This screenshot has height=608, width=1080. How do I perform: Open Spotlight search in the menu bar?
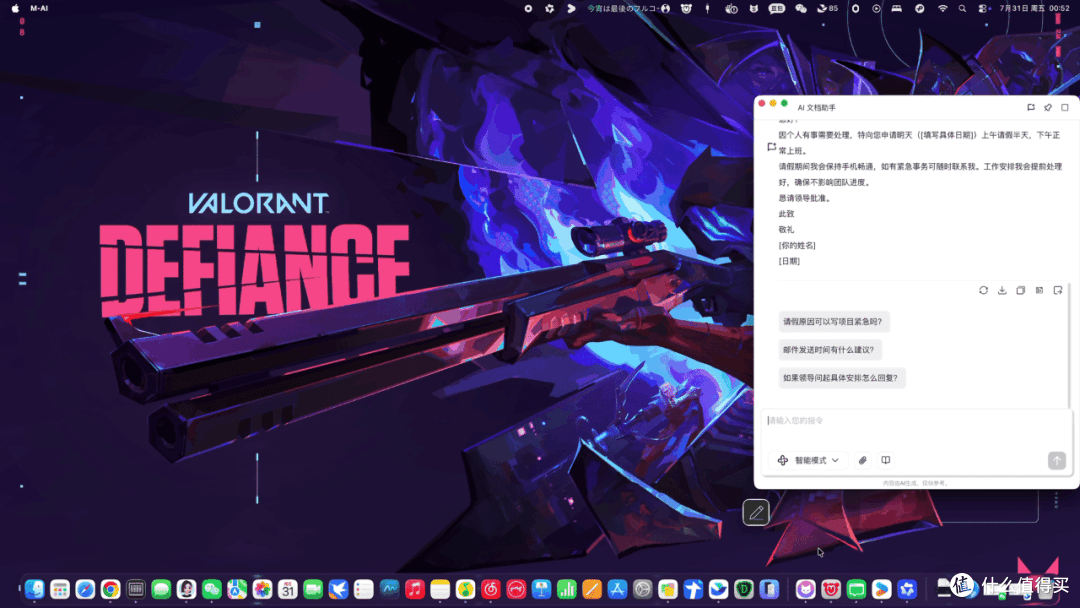pyautogui.click(x=962, y=8)
